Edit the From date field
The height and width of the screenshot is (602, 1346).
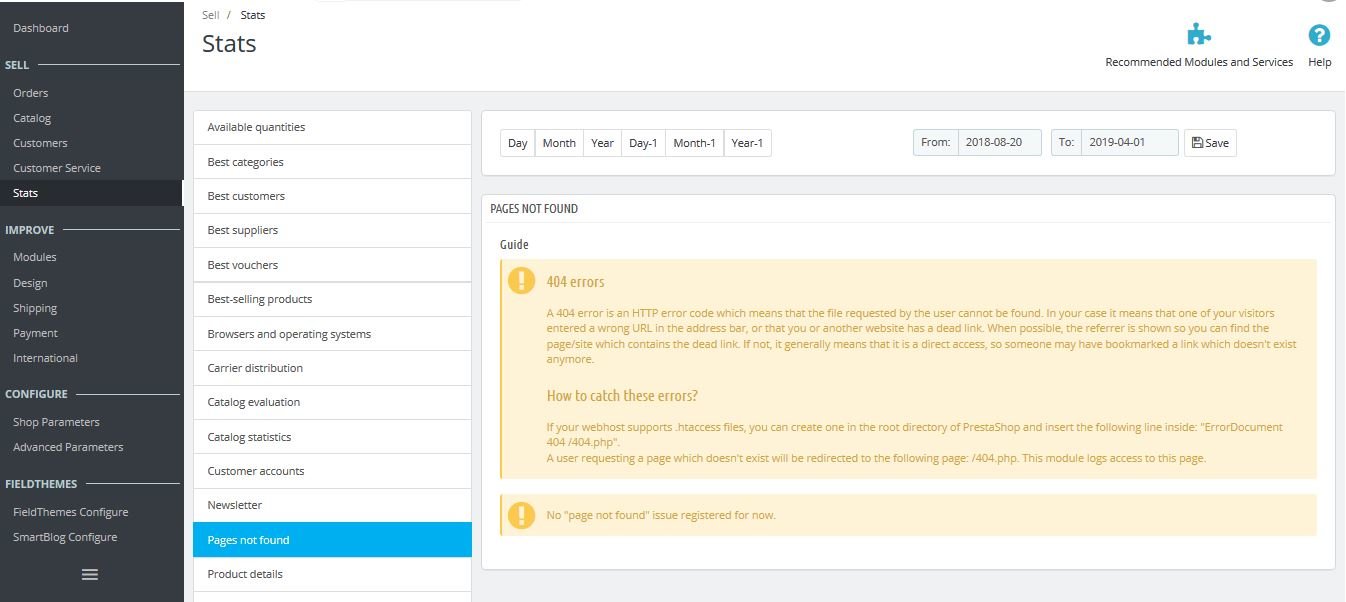(1000, 142)
